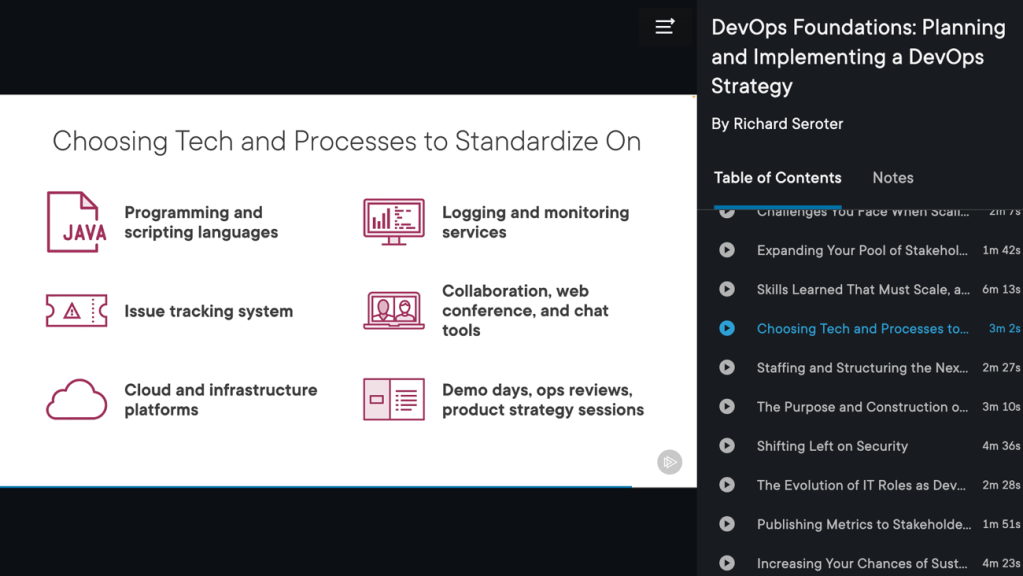Click the Pluralsight watermark icon on slide
The image size is (1023, 576).
(669, 461)
